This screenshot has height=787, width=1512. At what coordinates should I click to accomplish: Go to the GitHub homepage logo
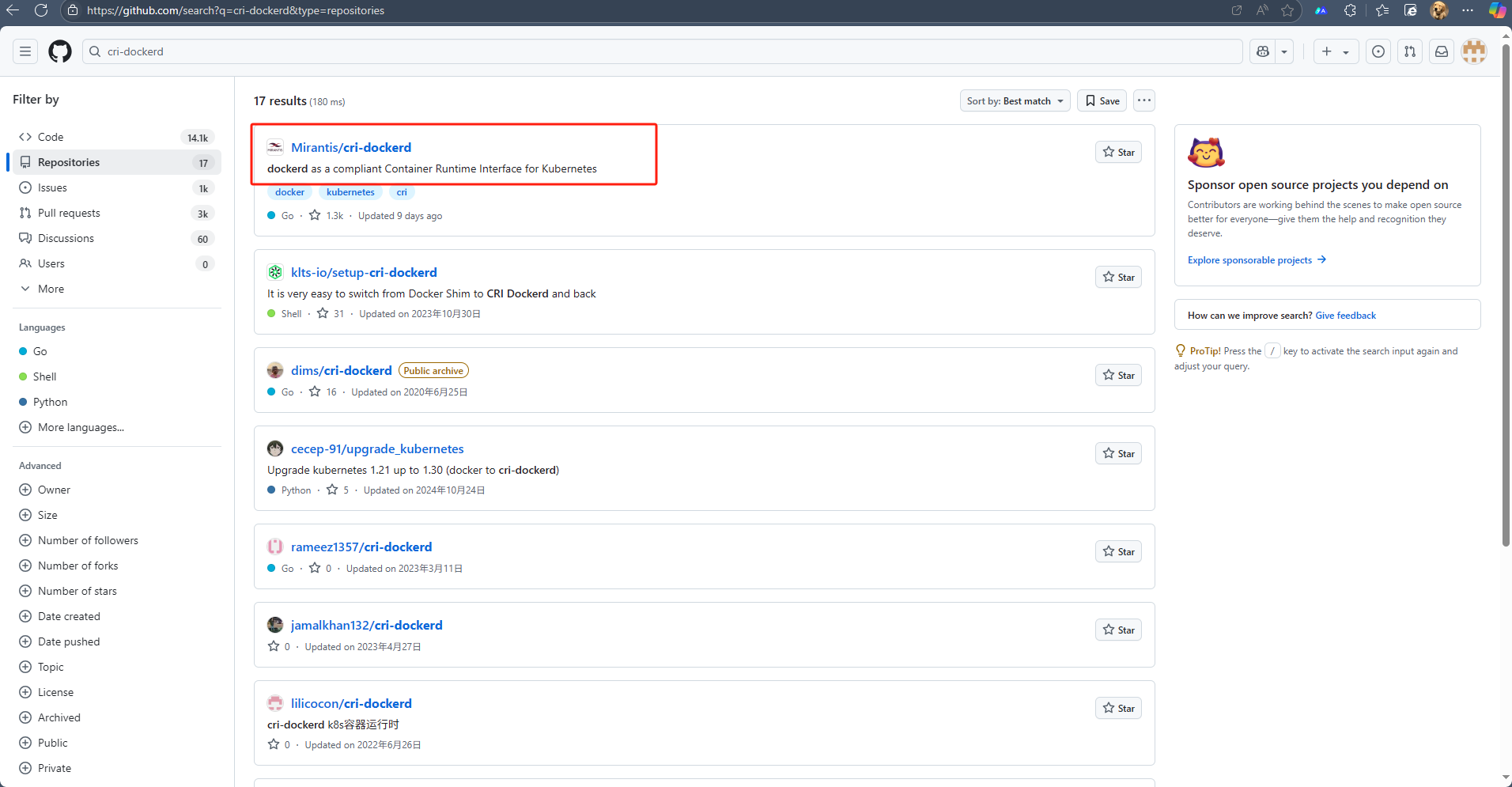(60, 51)
